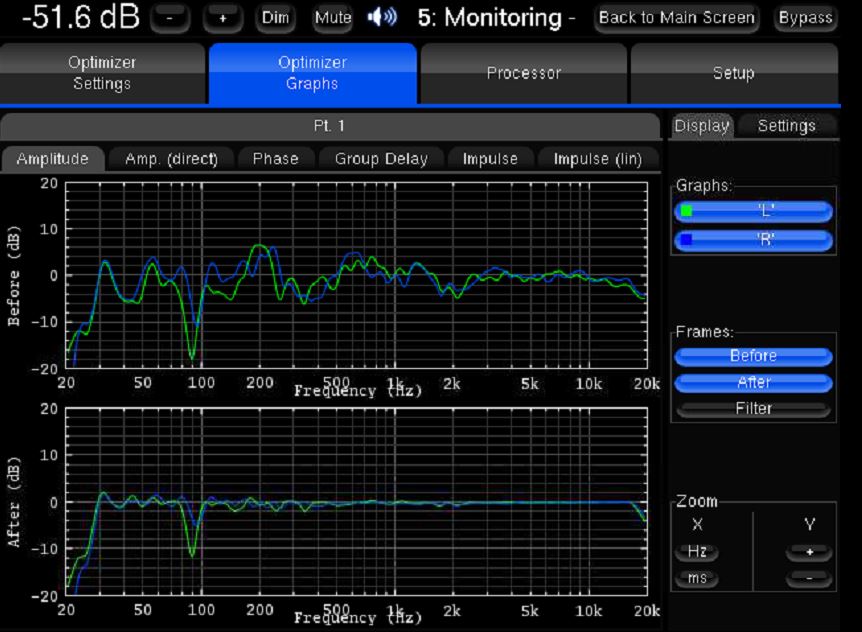
Task: Dim the monitoring volume
Action: pos(274,18)
